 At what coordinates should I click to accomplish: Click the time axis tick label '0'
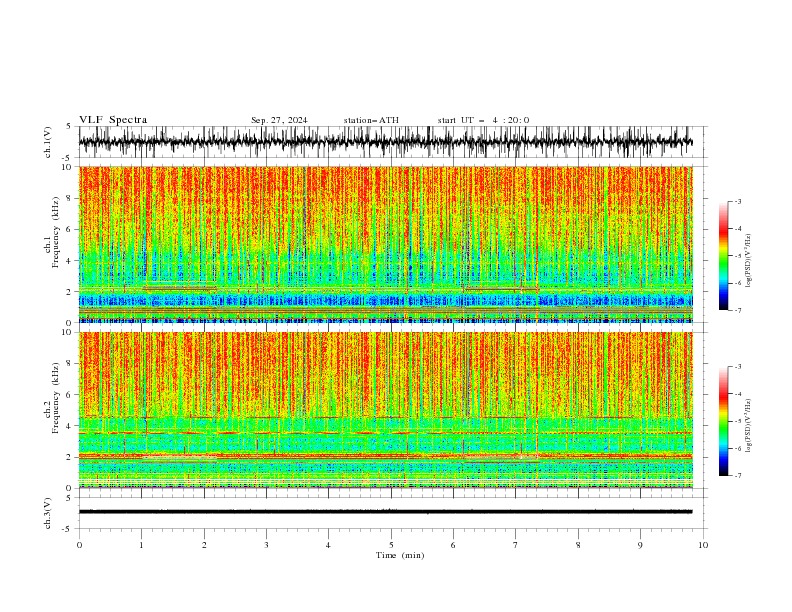point(79,545)
